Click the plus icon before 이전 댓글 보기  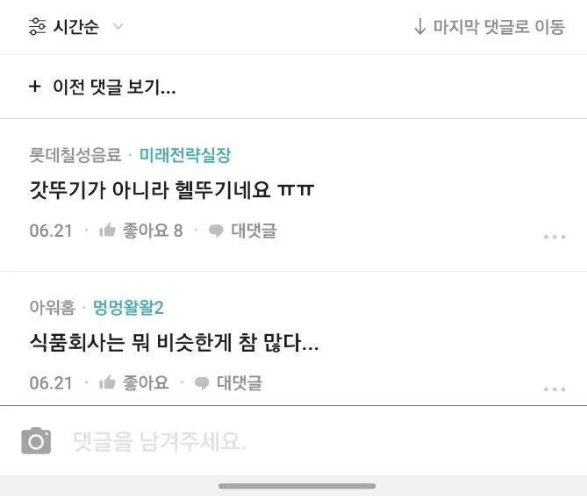(x=35, y=86)
